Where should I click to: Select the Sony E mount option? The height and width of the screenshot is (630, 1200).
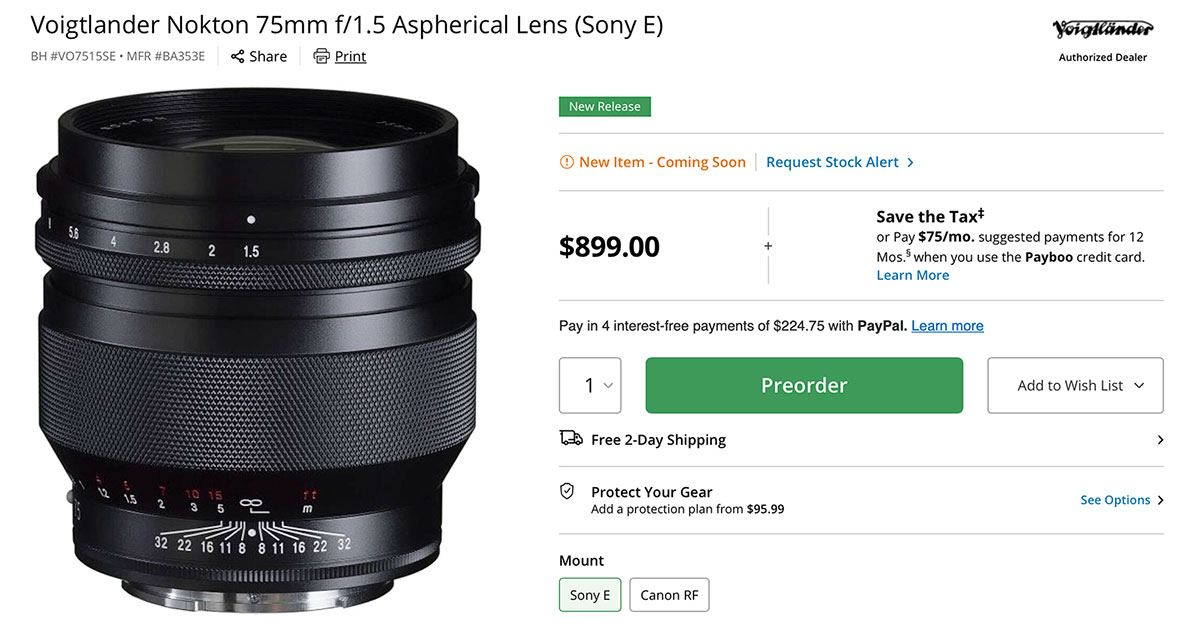pos(590,595)
